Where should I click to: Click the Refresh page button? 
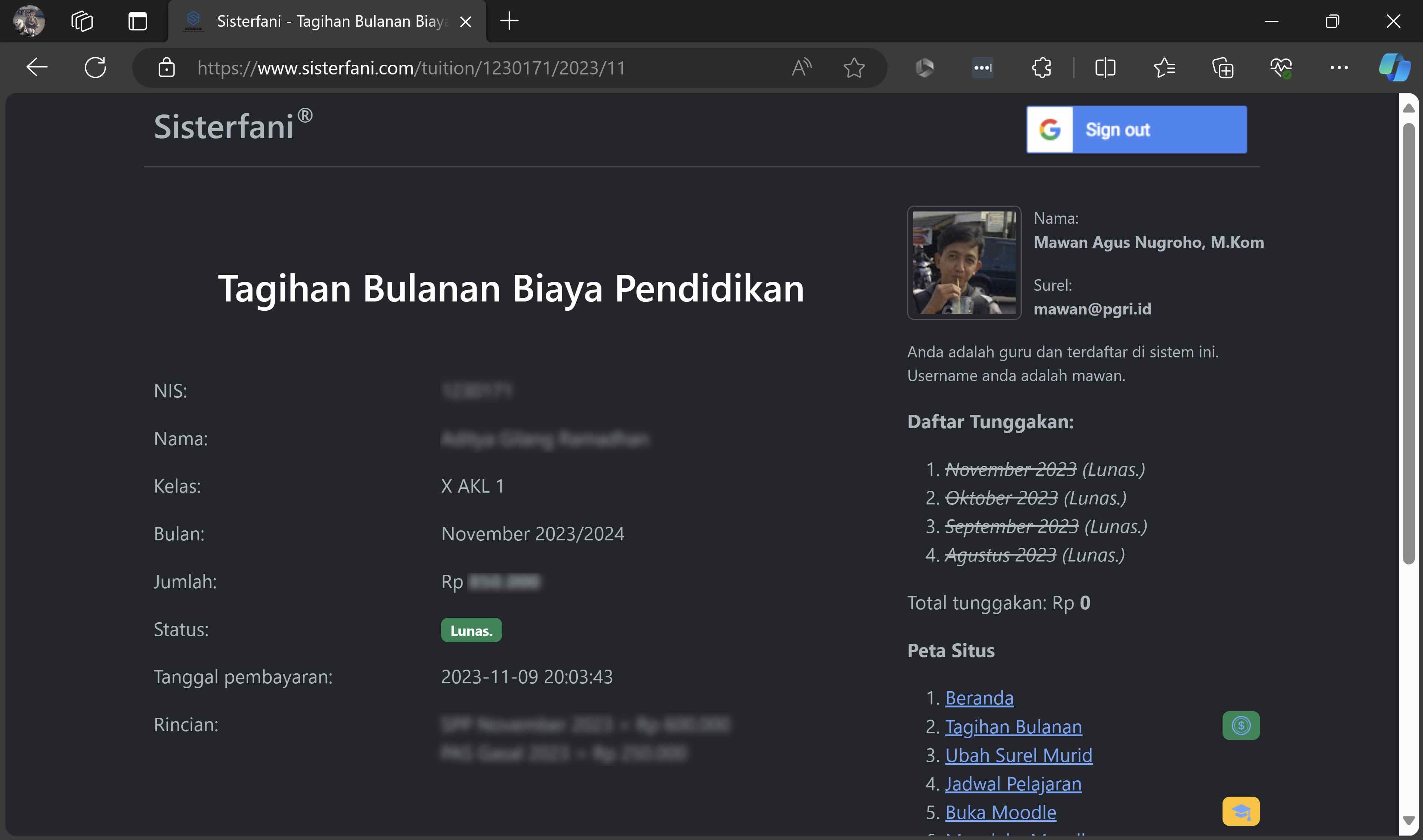[95, 68]
